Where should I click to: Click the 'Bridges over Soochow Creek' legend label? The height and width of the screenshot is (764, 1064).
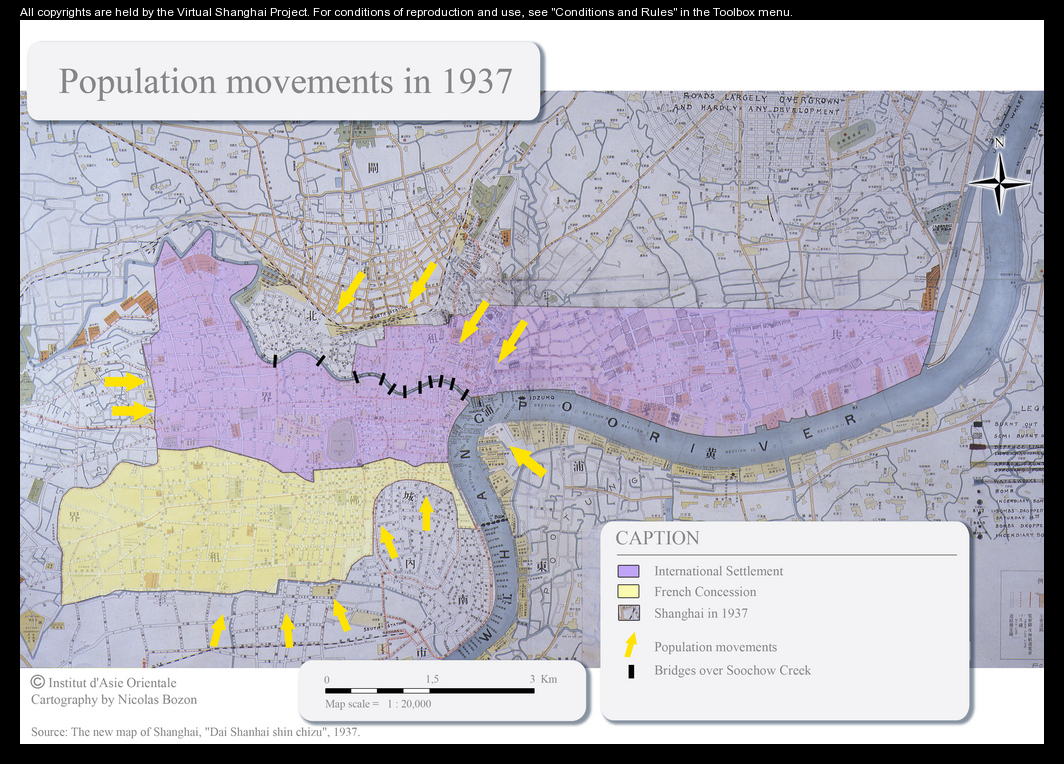click(x=732, y=671)
